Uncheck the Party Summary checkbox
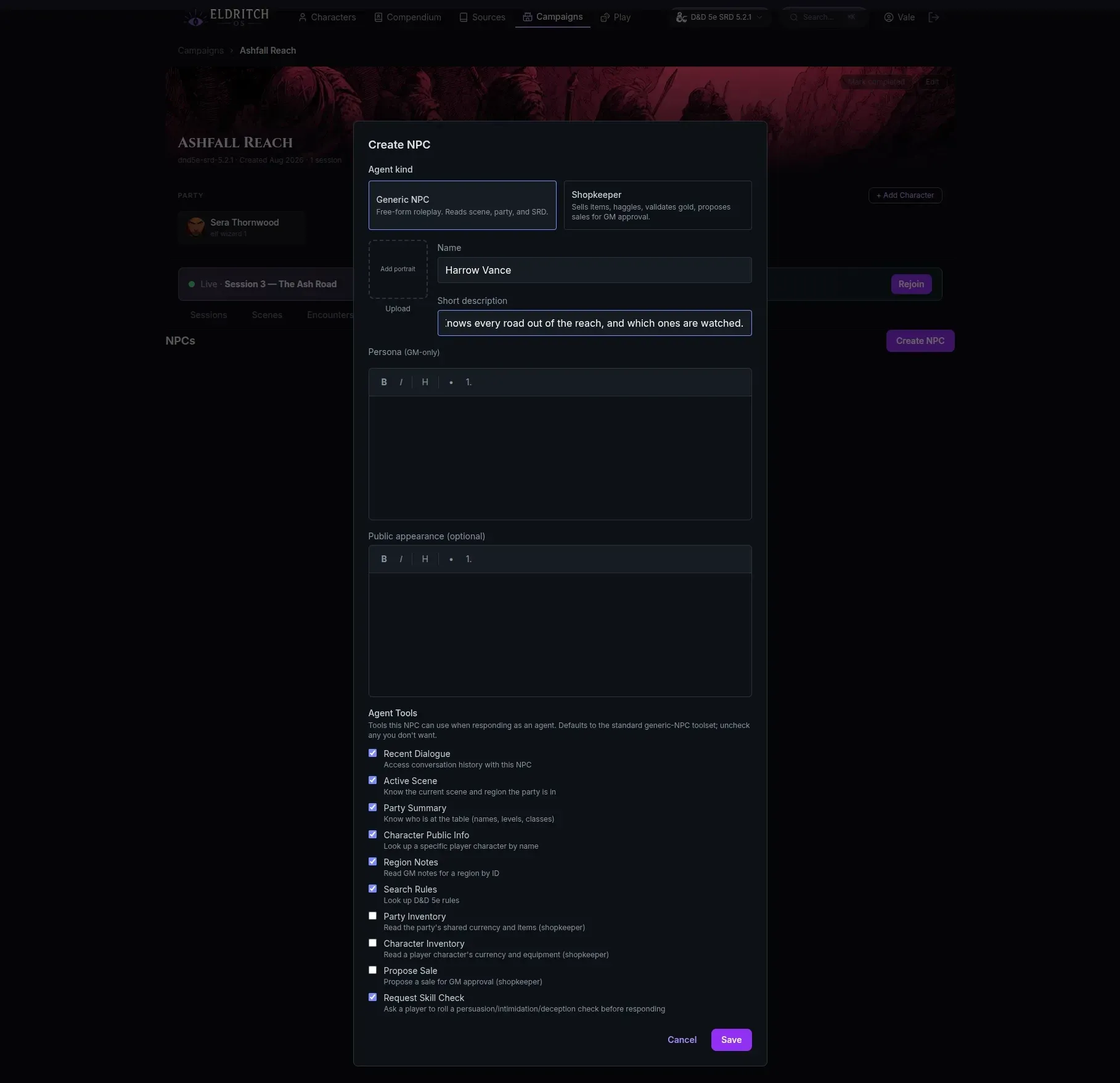 pos(372,807)
